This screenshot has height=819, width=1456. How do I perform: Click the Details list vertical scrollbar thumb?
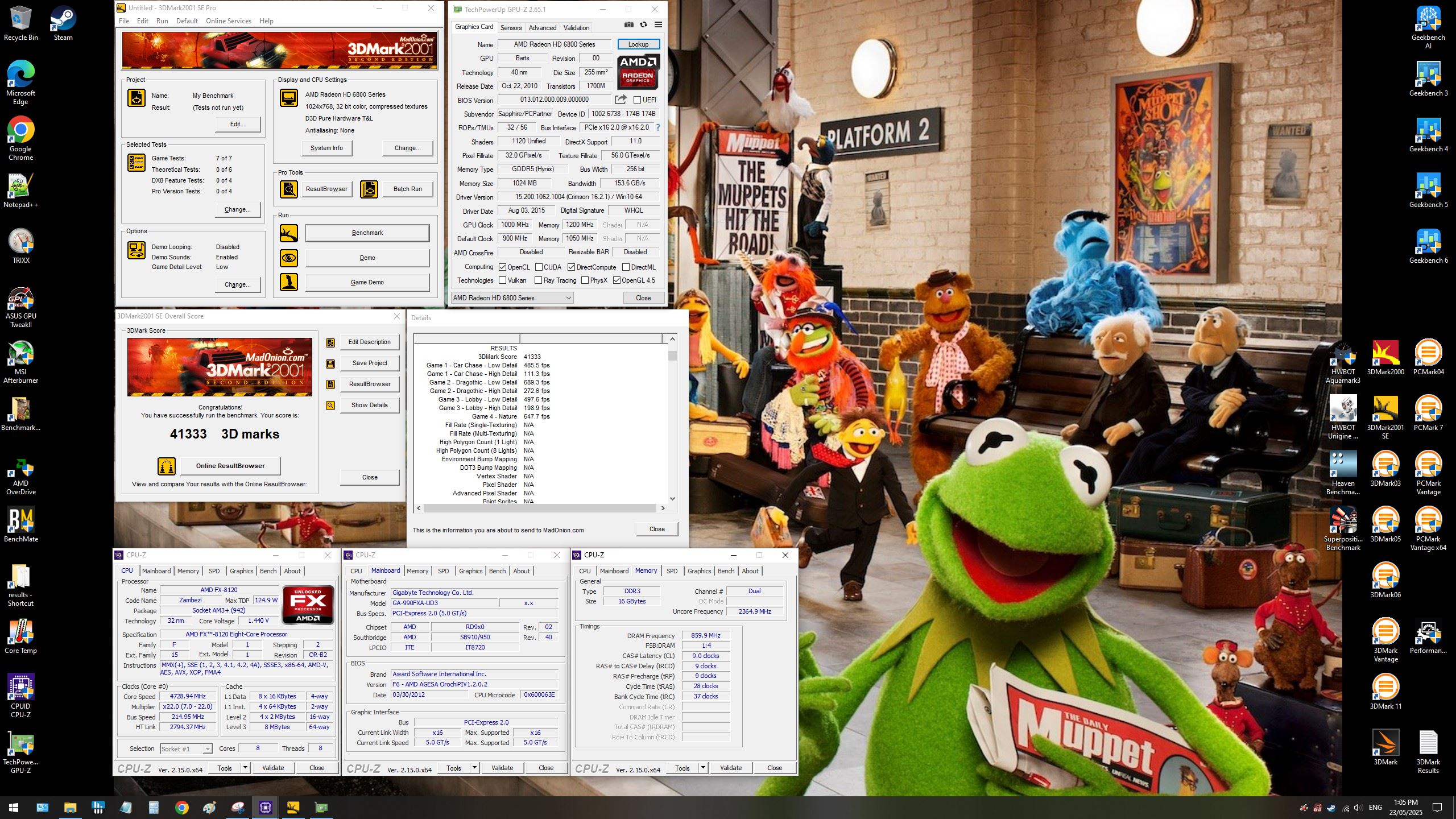pyautogui.click(x=672, y=356)
